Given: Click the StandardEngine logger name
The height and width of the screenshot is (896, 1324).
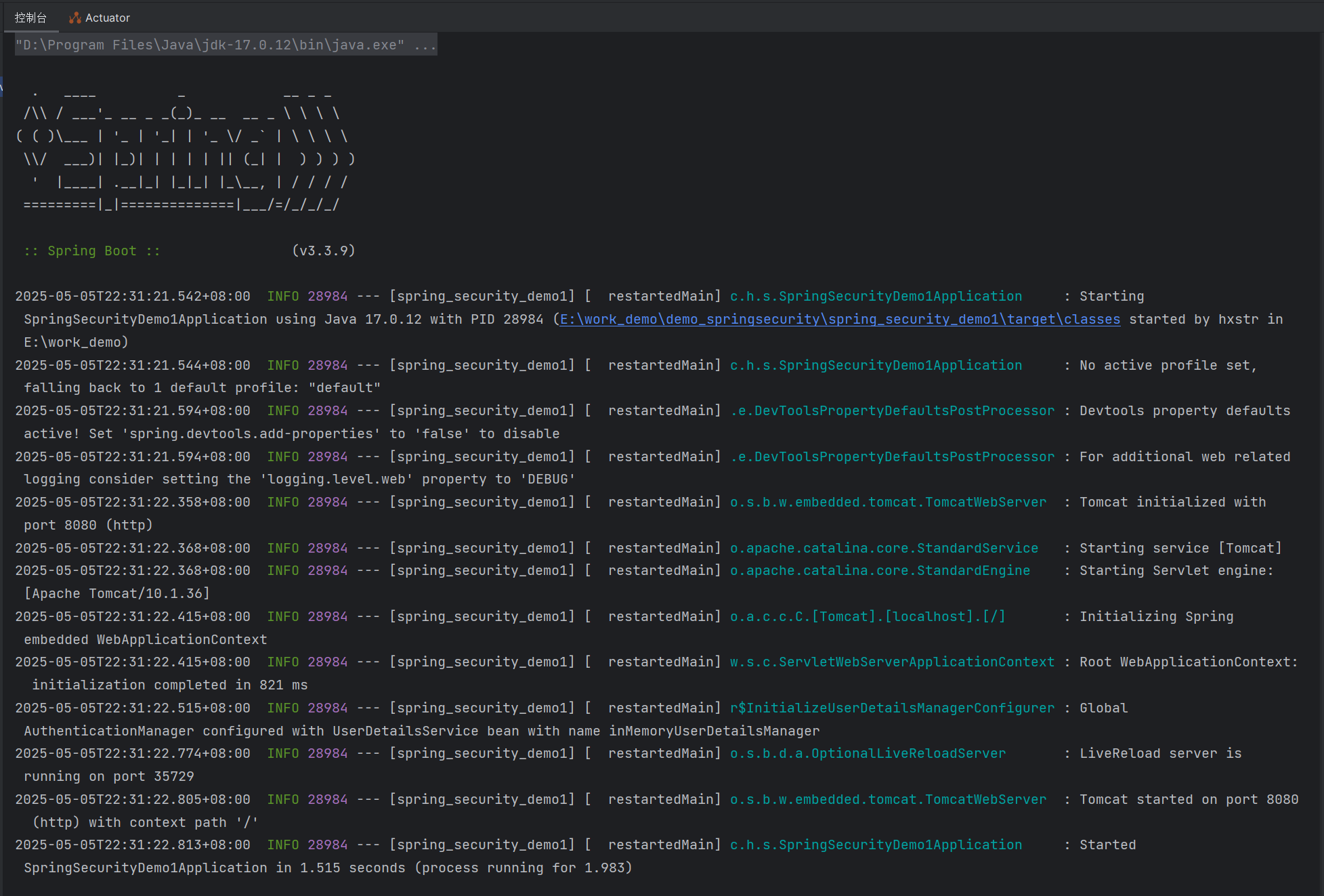Looking at the screenshot, I should 880,570.
